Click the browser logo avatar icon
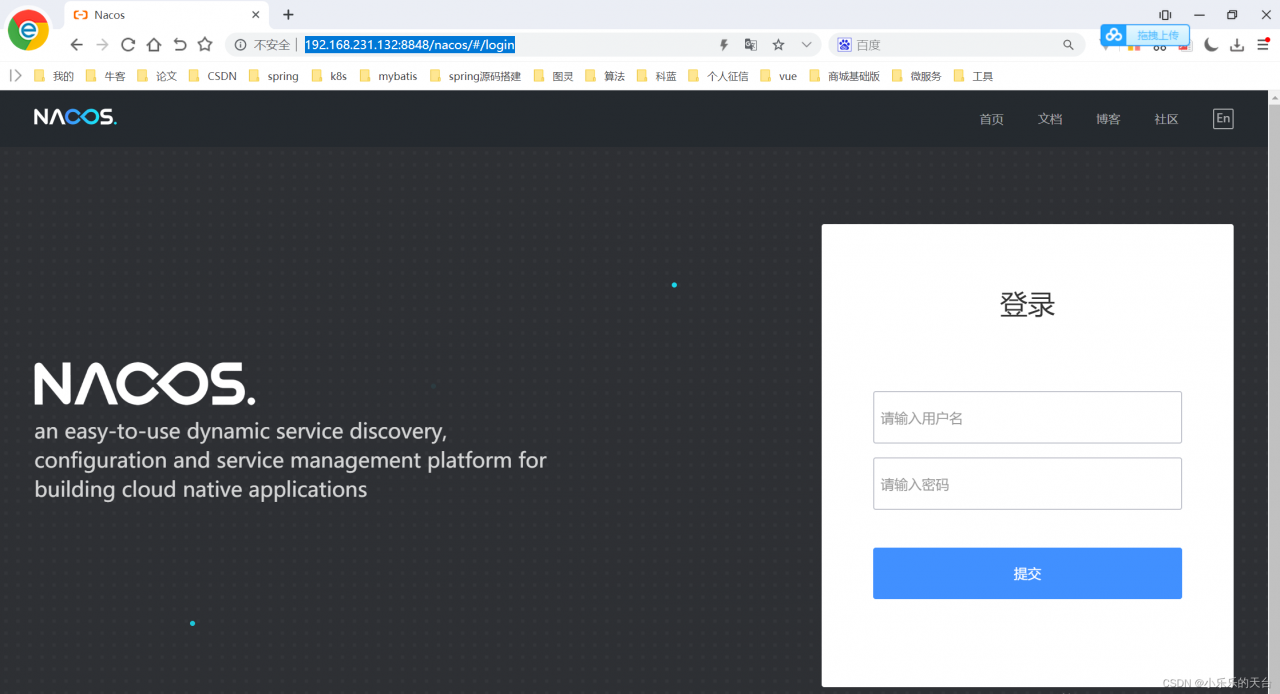The width and height of the screenshot is (1280, 694). [x=28, y=30]
